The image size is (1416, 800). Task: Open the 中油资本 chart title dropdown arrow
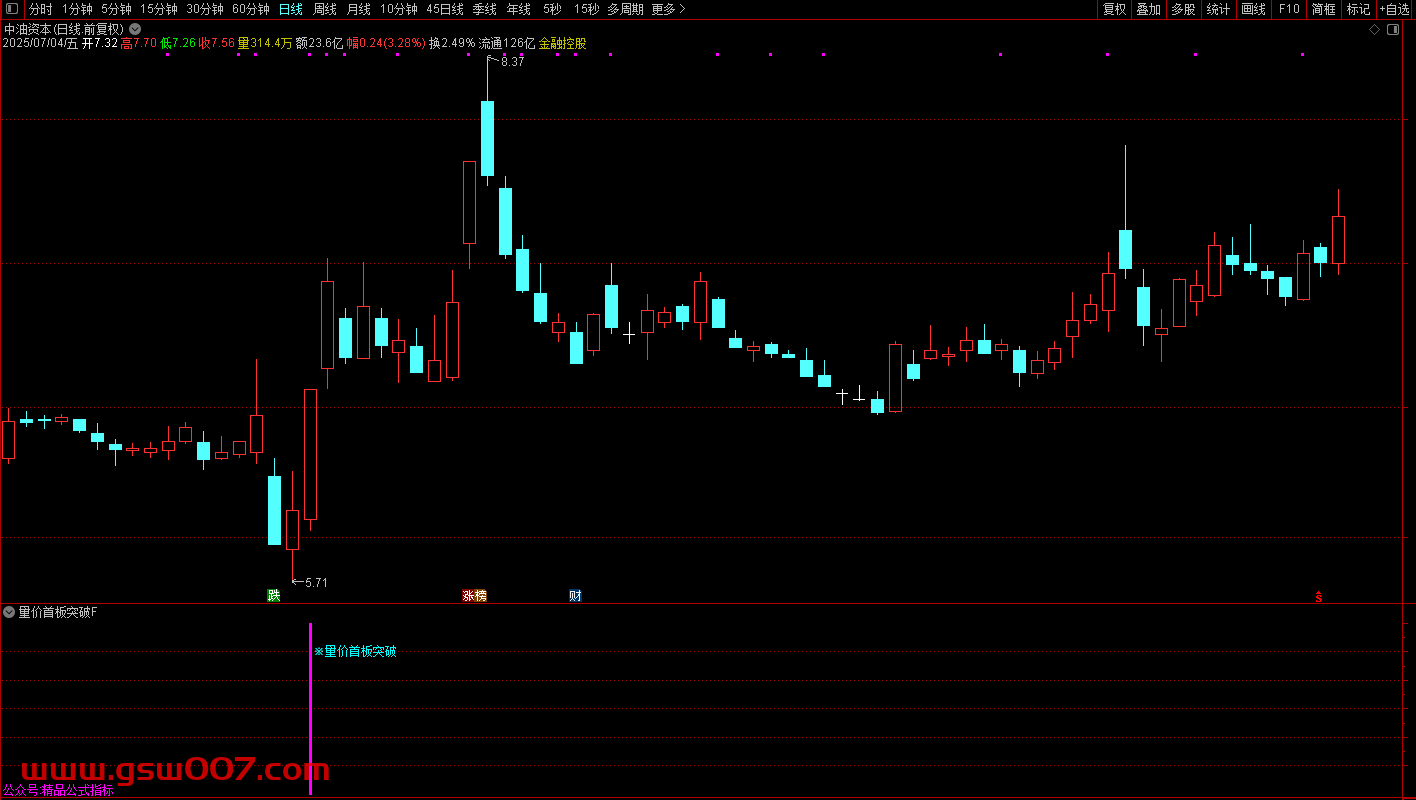pyautogui.click(x=135, y=29)
